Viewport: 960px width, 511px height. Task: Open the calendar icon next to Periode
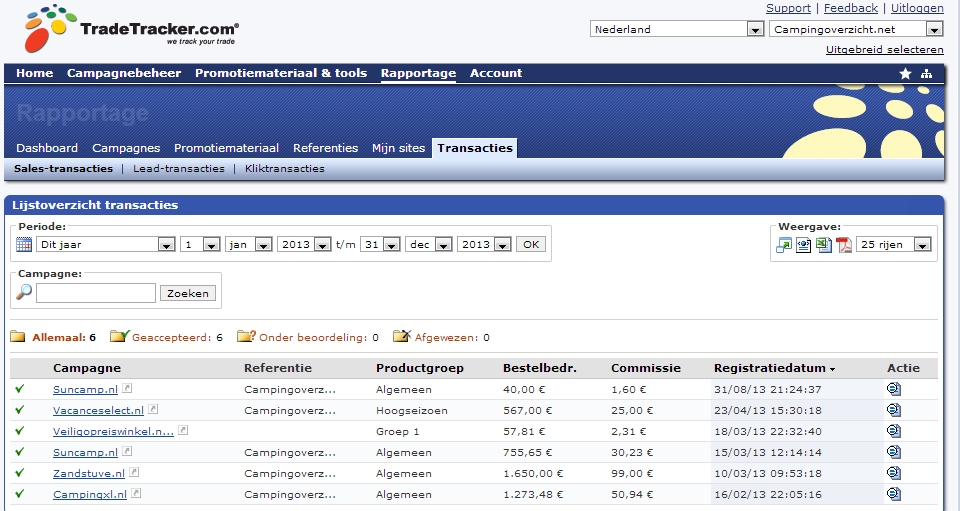click(x=24, y=245)
